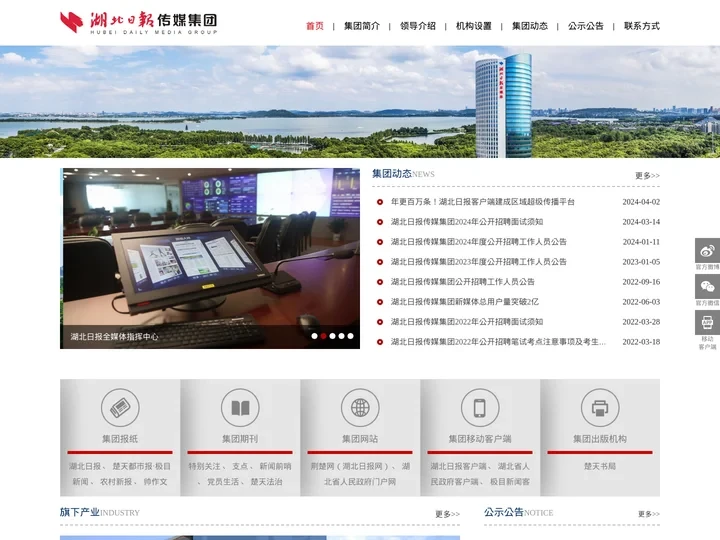This screenshot has width=720, height=540.
Task: Open 湖北日报传媒集团2022年公开招聘面试须知
Action: (467, 322)
